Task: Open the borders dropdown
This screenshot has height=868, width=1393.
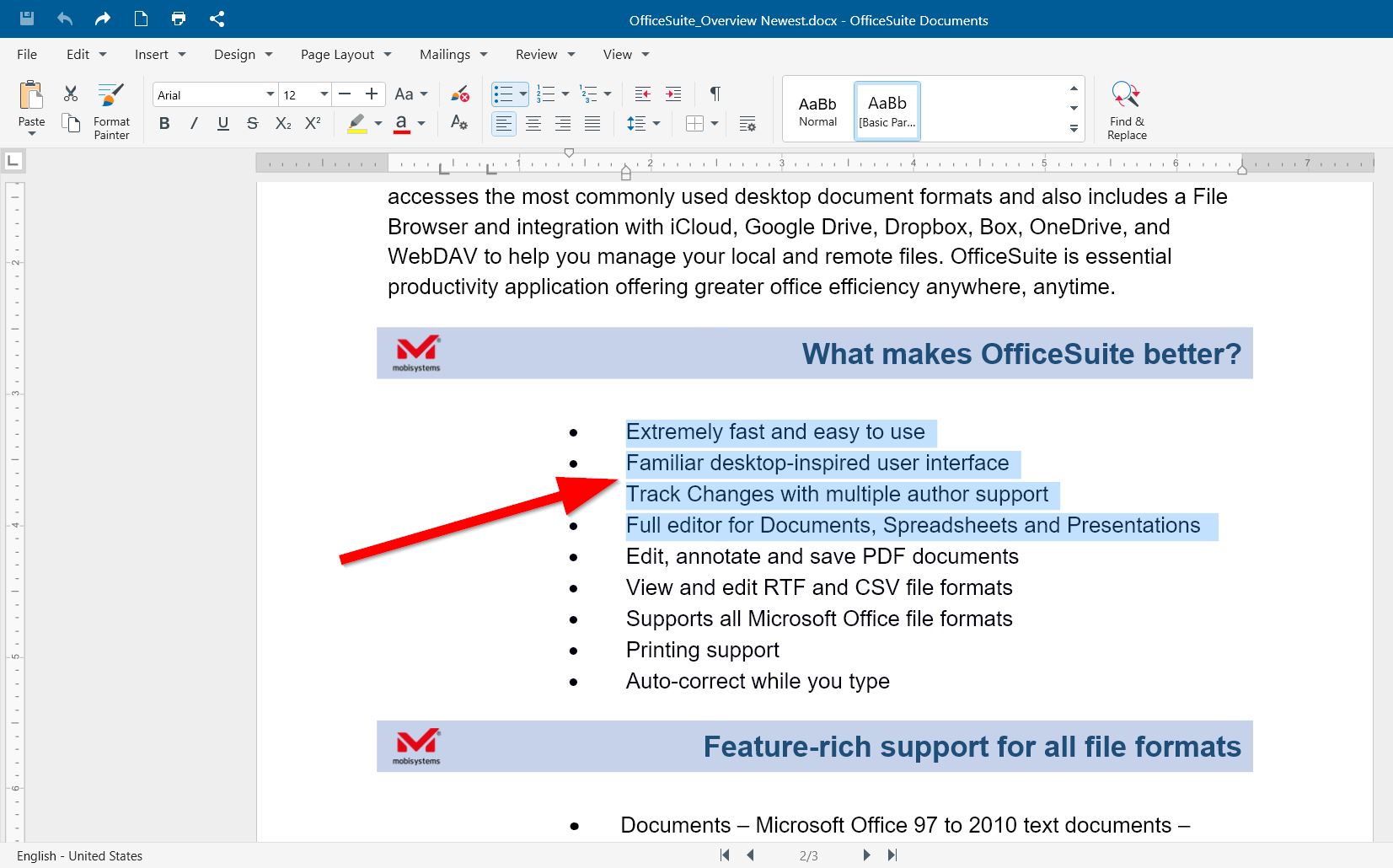Action: pos(714,124)
